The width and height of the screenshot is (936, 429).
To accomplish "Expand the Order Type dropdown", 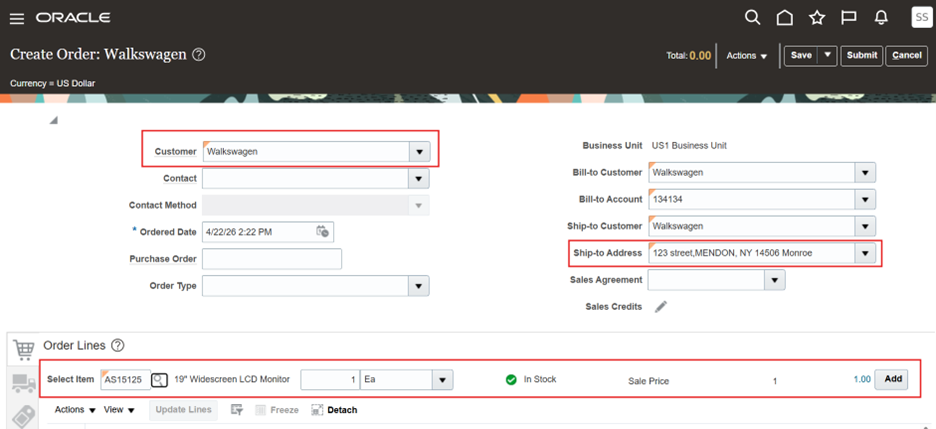I will point(419,286).
